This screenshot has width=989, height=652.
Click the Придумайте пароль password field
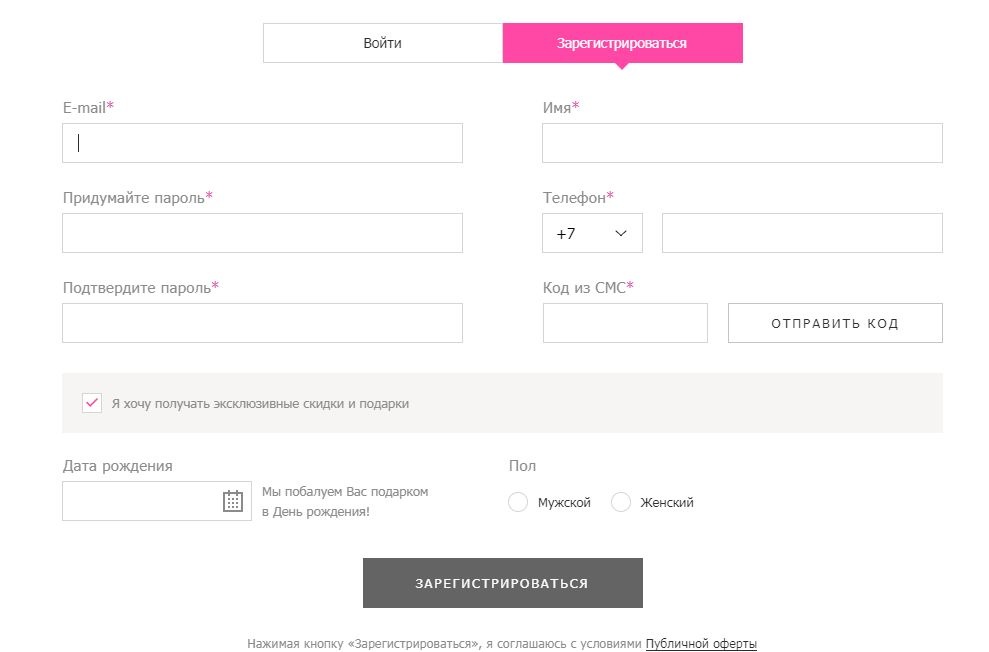(x=262, y=232)
